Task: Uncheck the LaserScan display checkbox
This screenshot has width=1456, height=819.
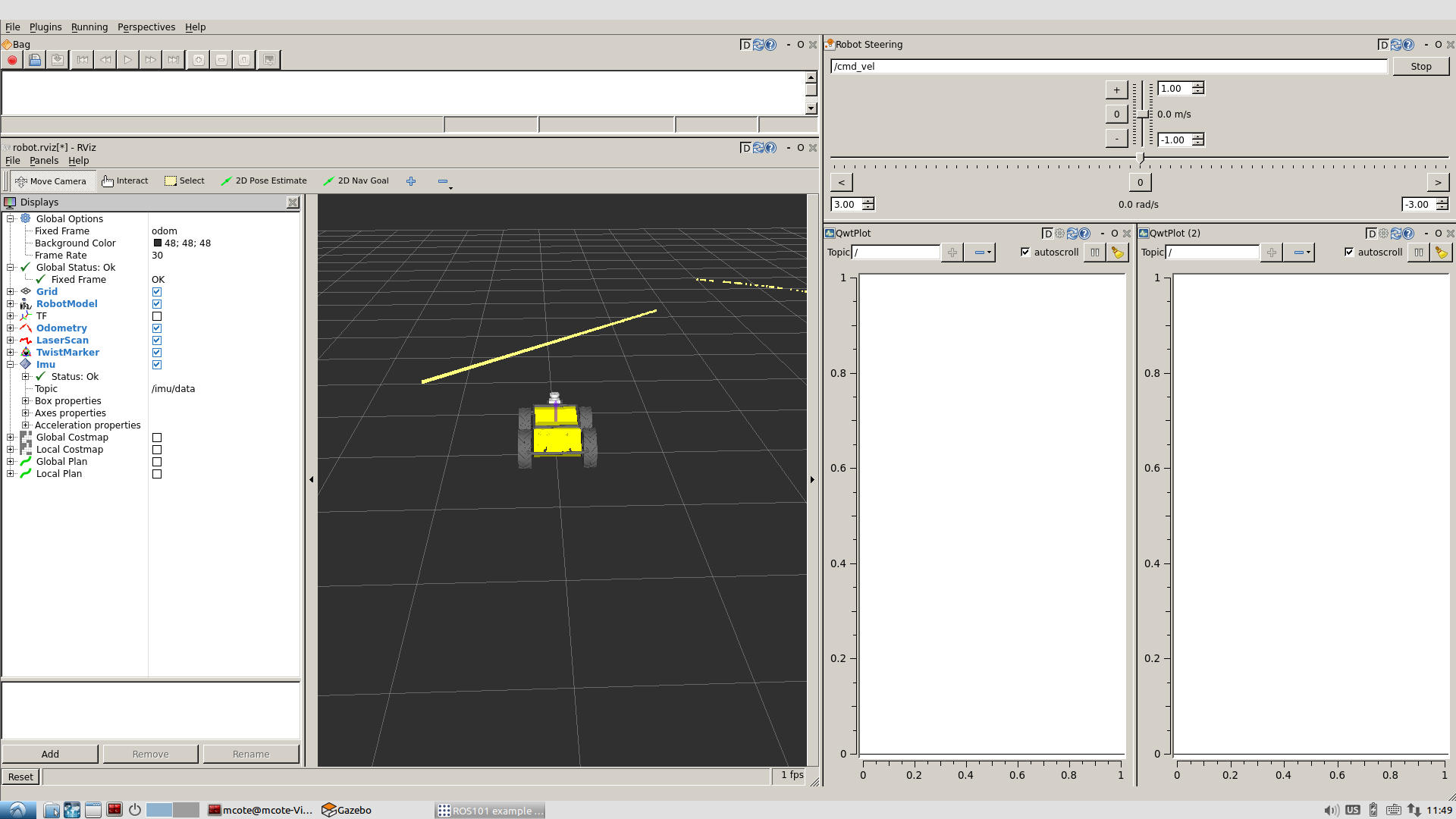Action: [157, 340]
